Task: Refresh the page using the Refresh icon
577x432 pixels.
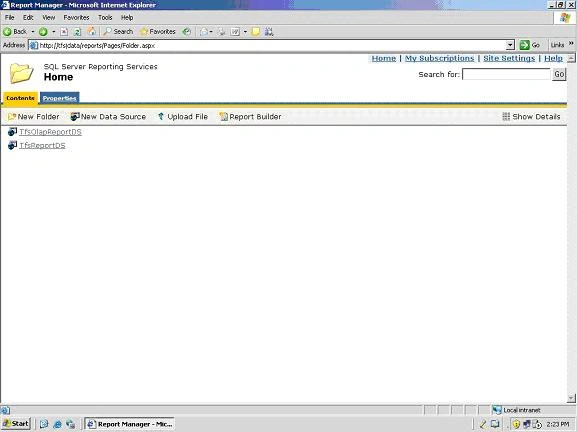Action: point(77,32)
